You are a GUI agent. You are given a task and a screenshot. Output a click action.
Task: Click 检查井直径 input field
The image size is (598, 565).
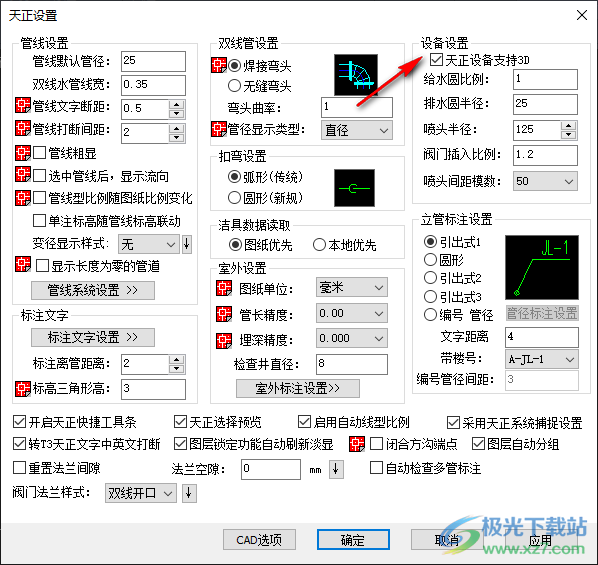(x=352, y=364)
